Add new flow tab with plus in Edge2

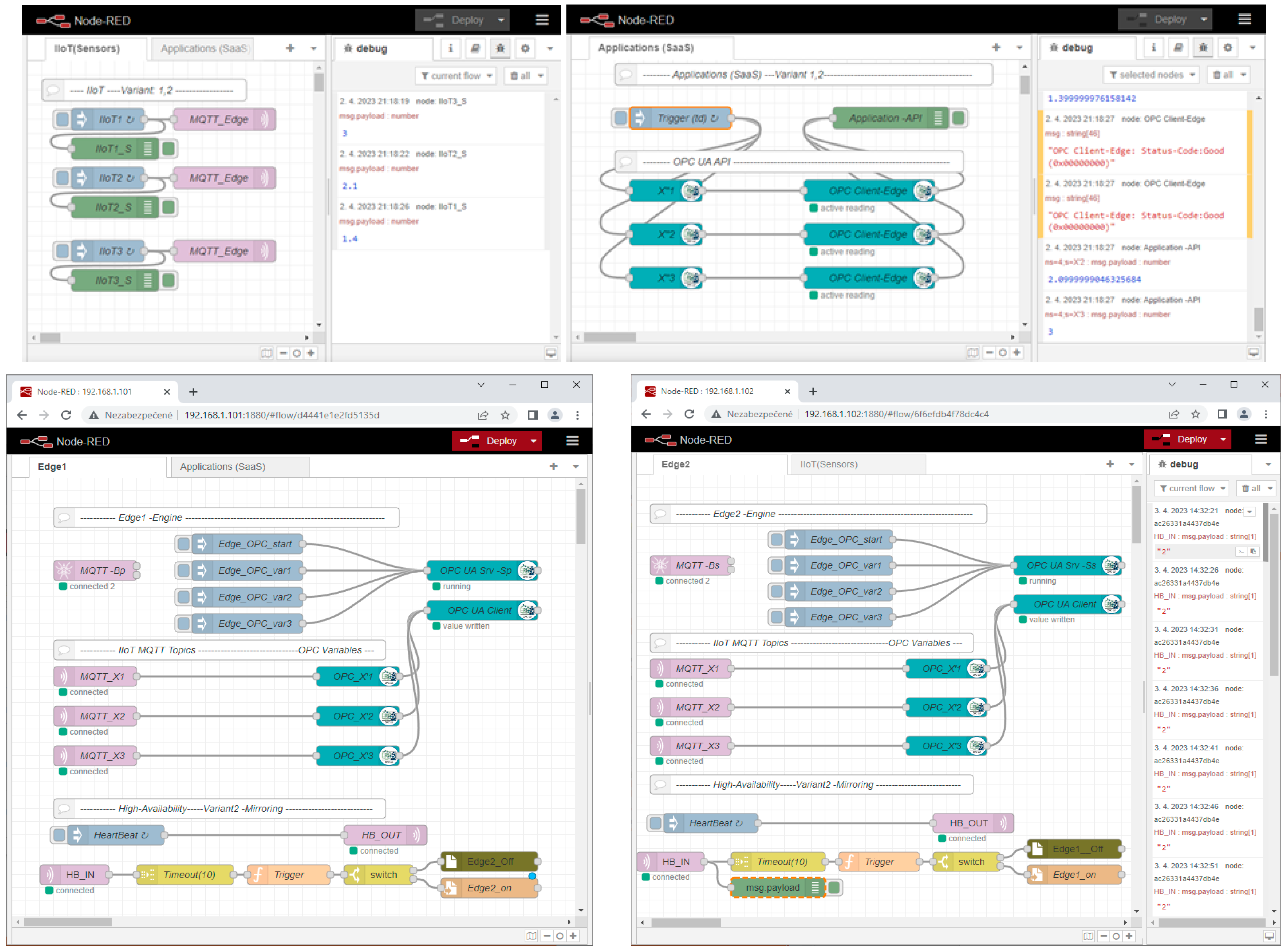[1109, 465]
